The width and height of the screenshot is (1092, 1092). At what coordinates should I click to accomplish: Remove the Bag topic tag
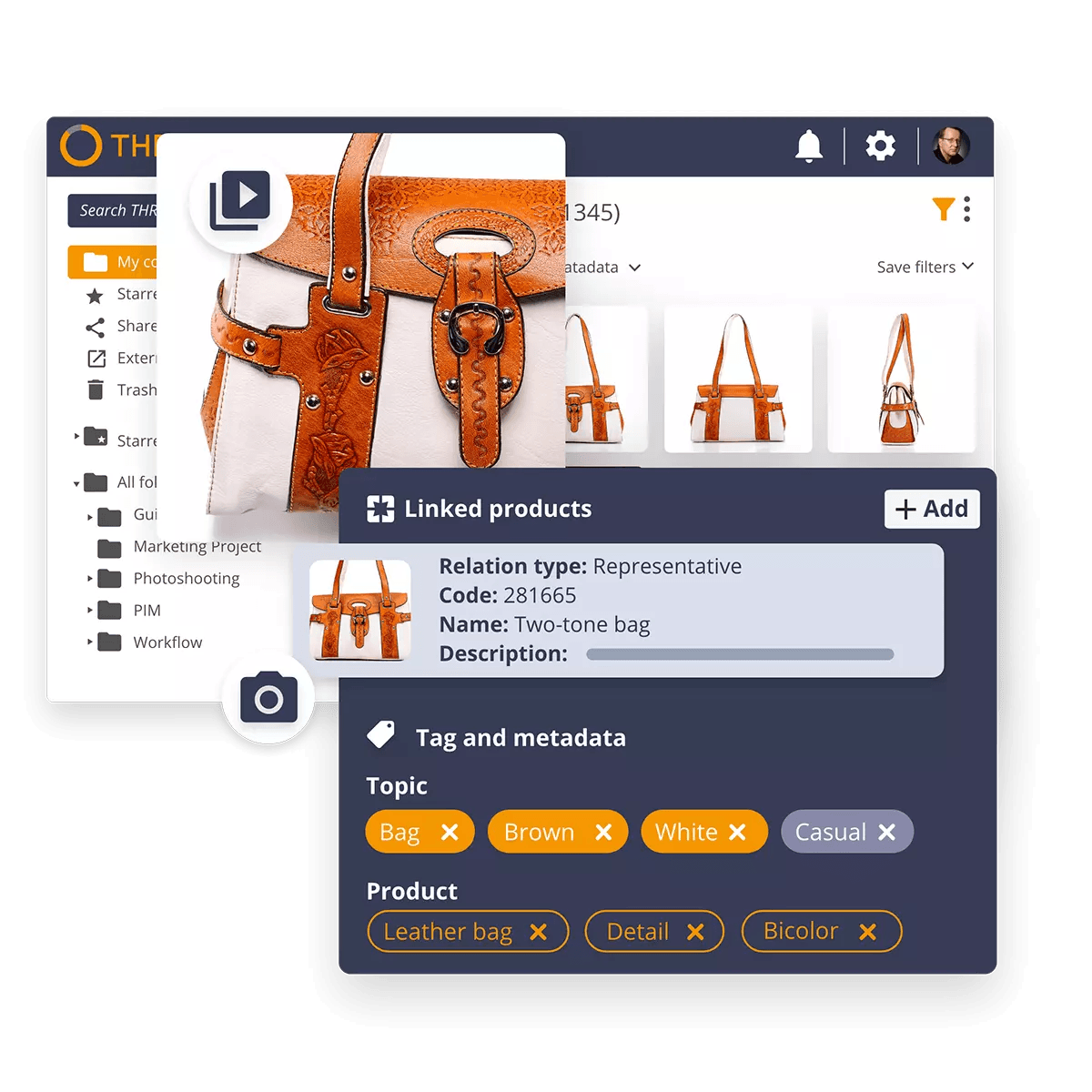(x=450, y=833)
